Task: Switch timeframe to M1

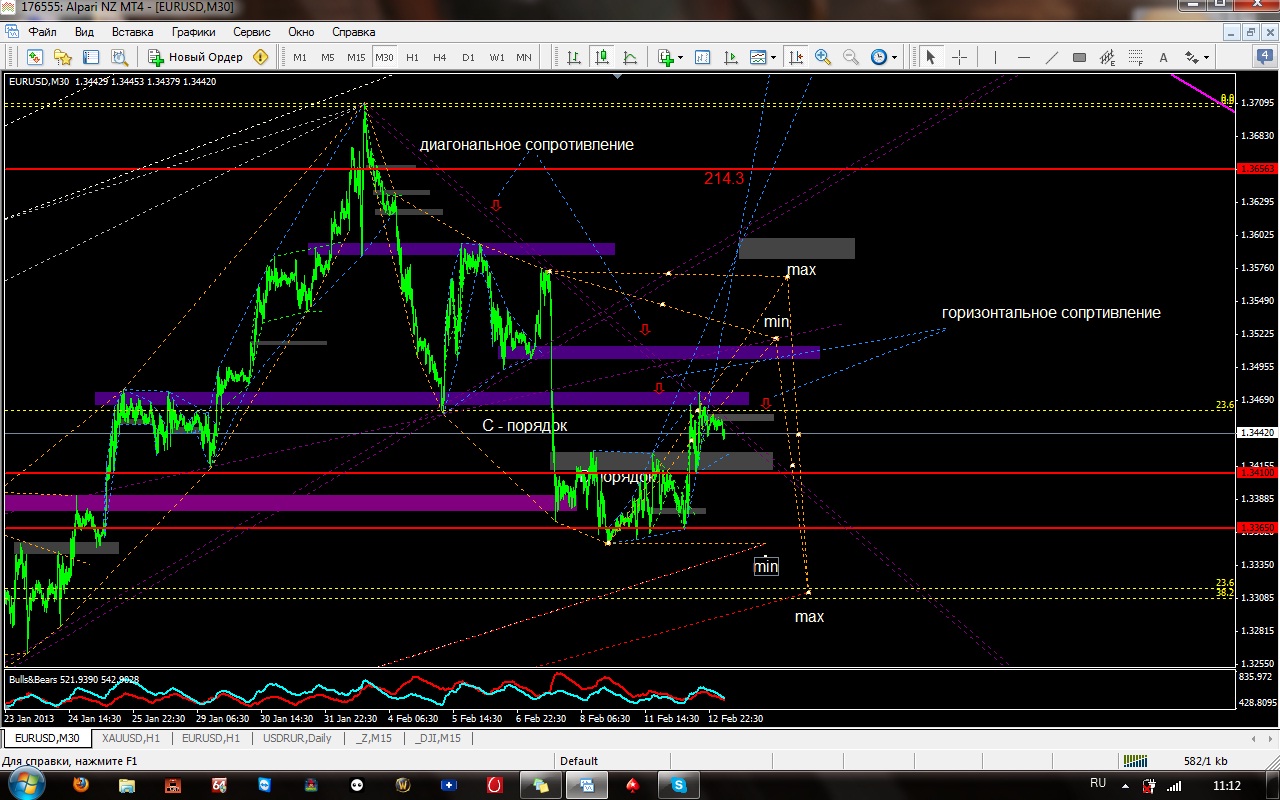Action: 300,57
